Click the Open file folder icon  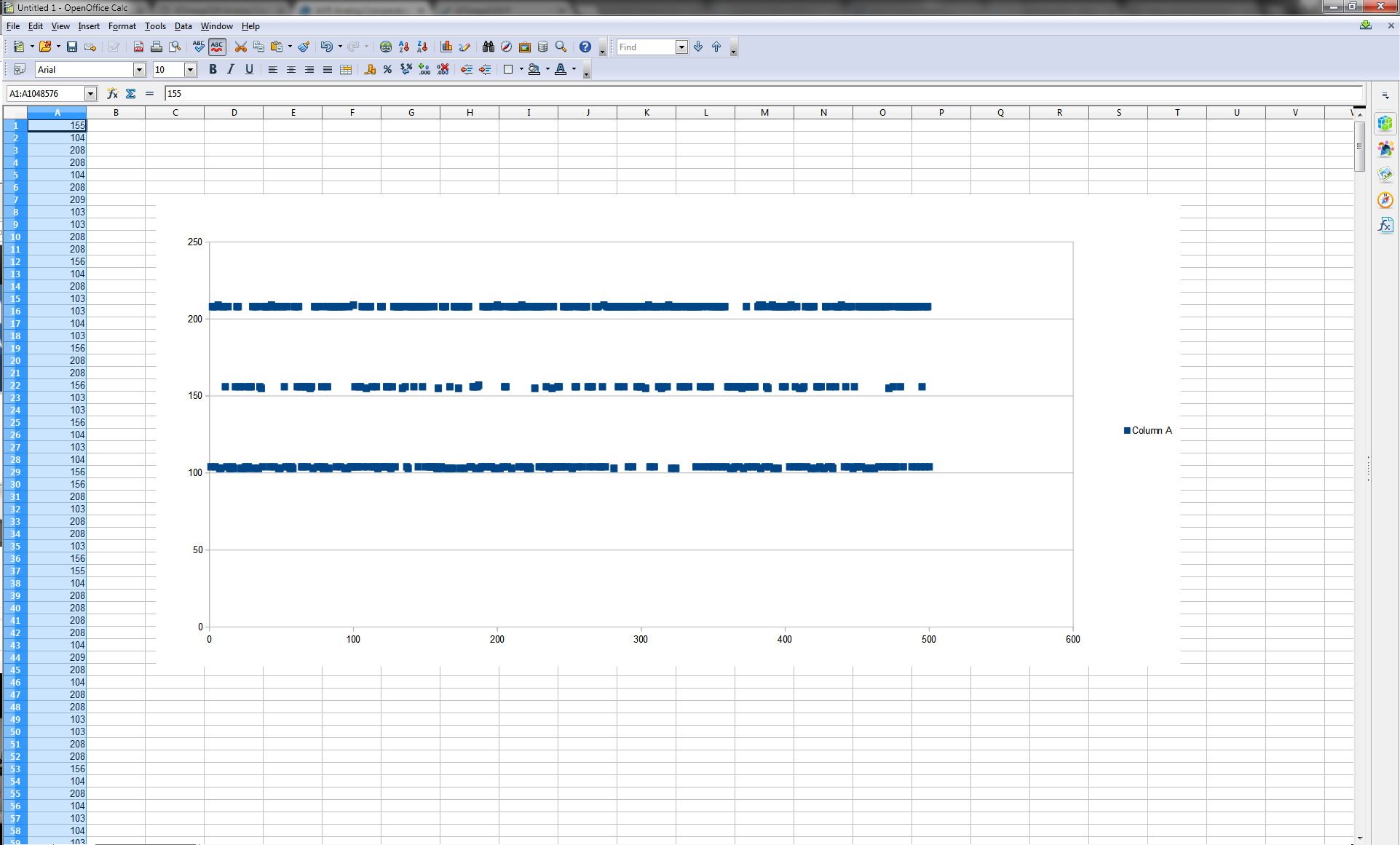45,47
